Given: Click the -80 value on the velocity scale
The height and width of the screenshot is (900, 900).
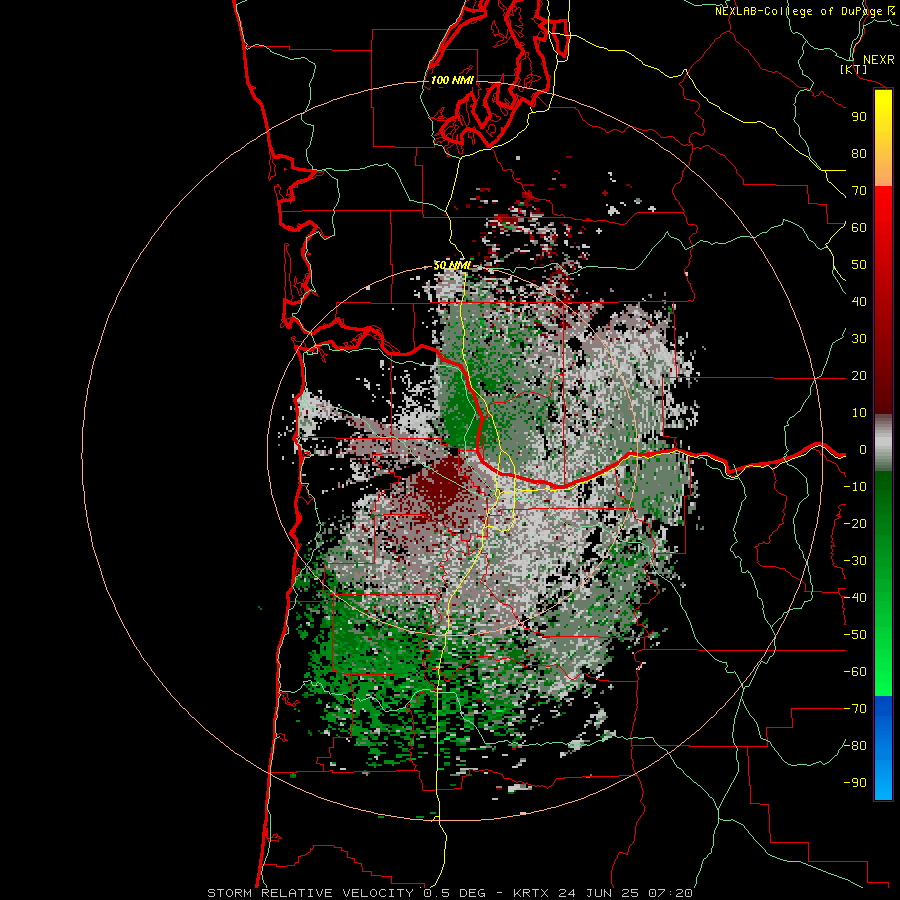Looking at the screenshot, I should (855, 746).
